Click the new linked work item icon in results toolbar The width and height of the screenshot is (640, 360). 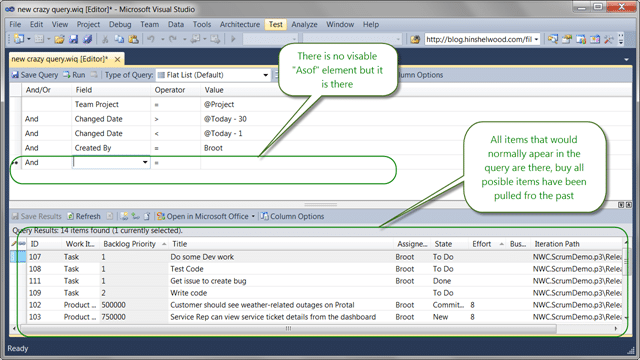(x=124, y=216)
